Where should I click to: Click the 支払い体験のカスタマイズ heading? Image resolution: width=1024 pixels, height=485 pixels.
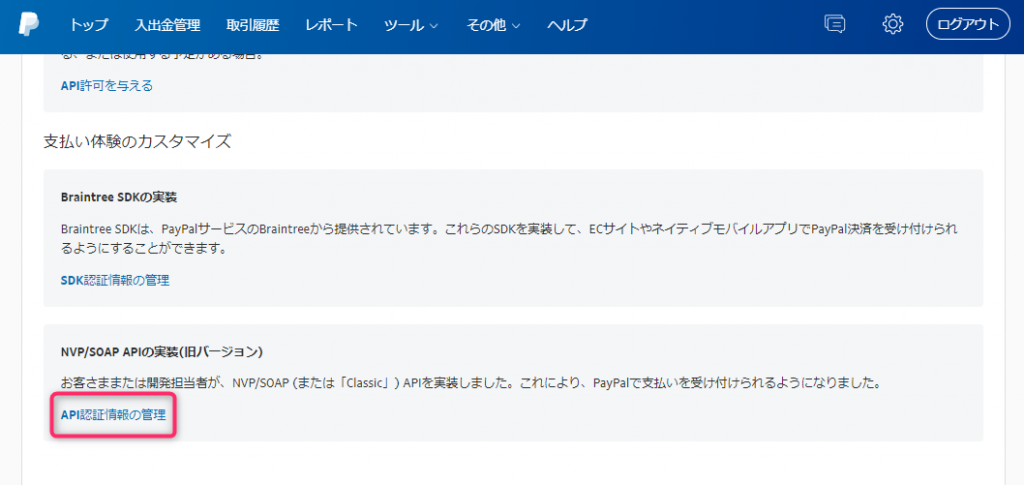137,142
